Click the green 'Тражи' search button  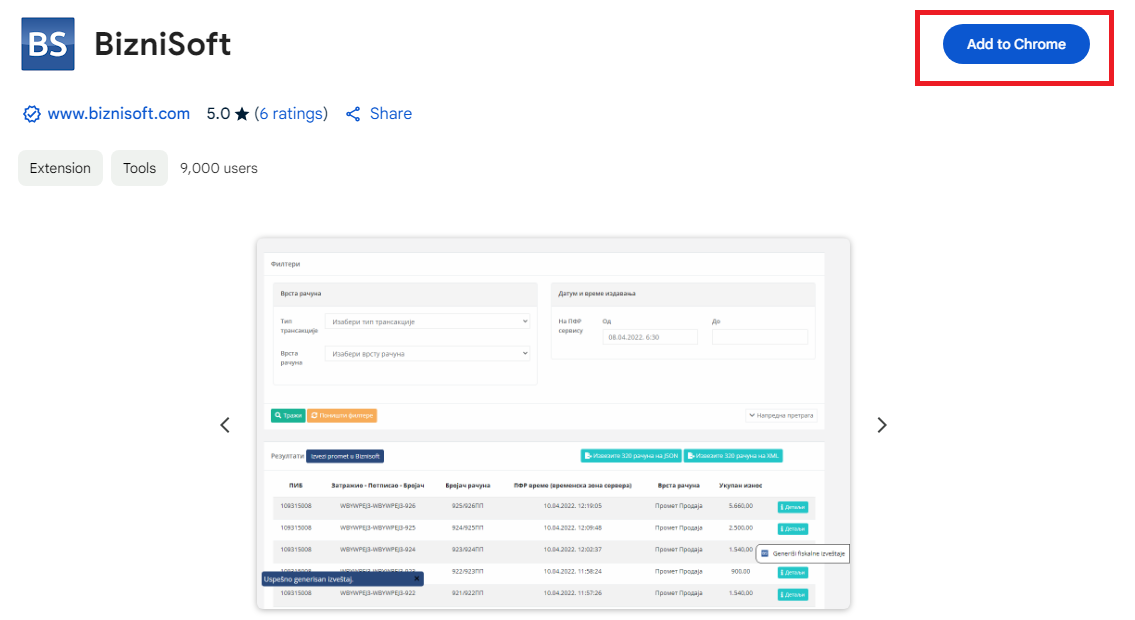(288, 415)
